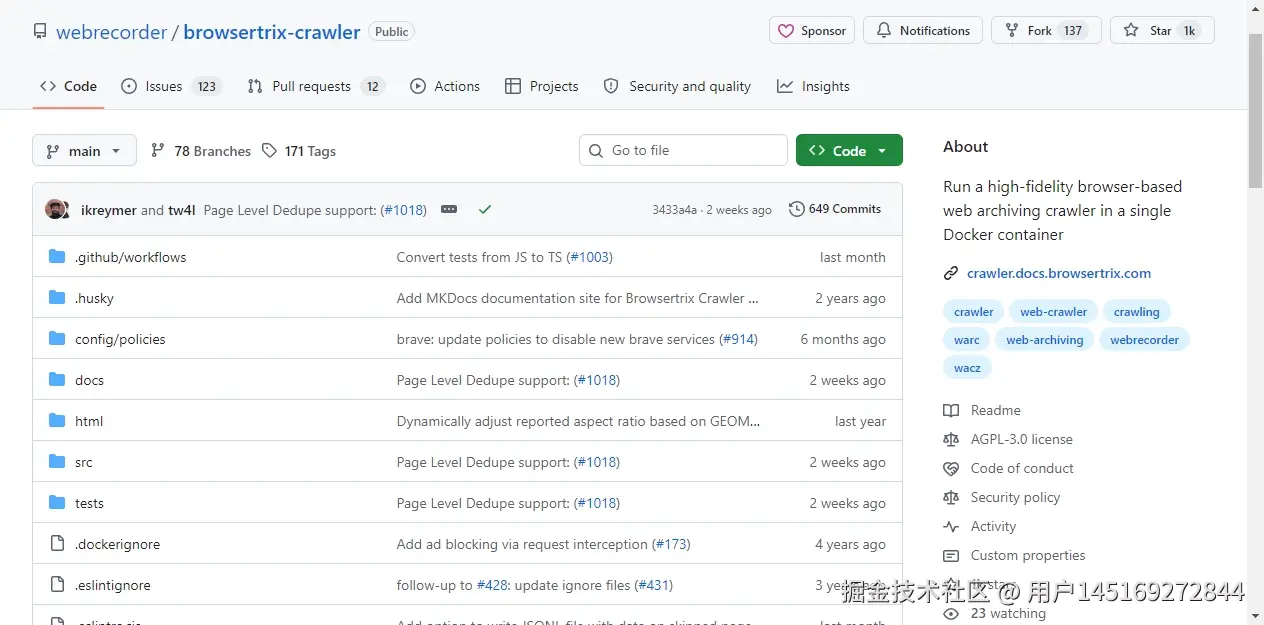Click the tests folder icon
Image resolution: width=1264 pixels, height=625 pixels.
[x=57, y=503]
